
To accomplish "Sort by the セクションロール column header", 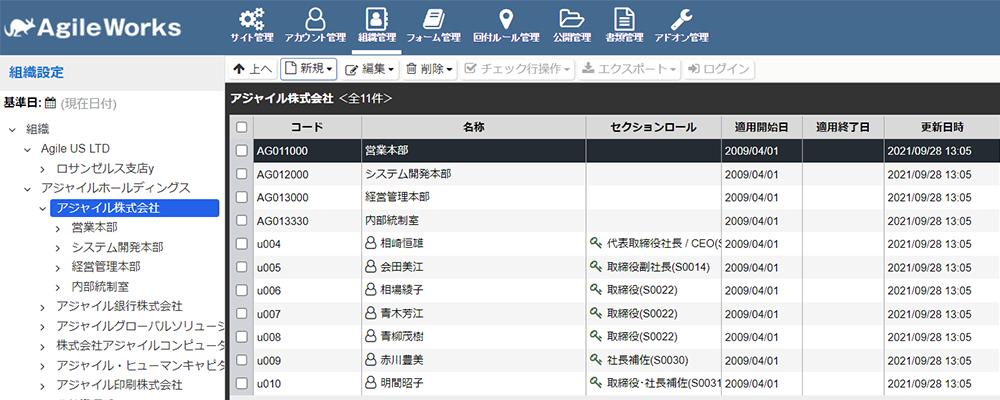I will 654,127.
